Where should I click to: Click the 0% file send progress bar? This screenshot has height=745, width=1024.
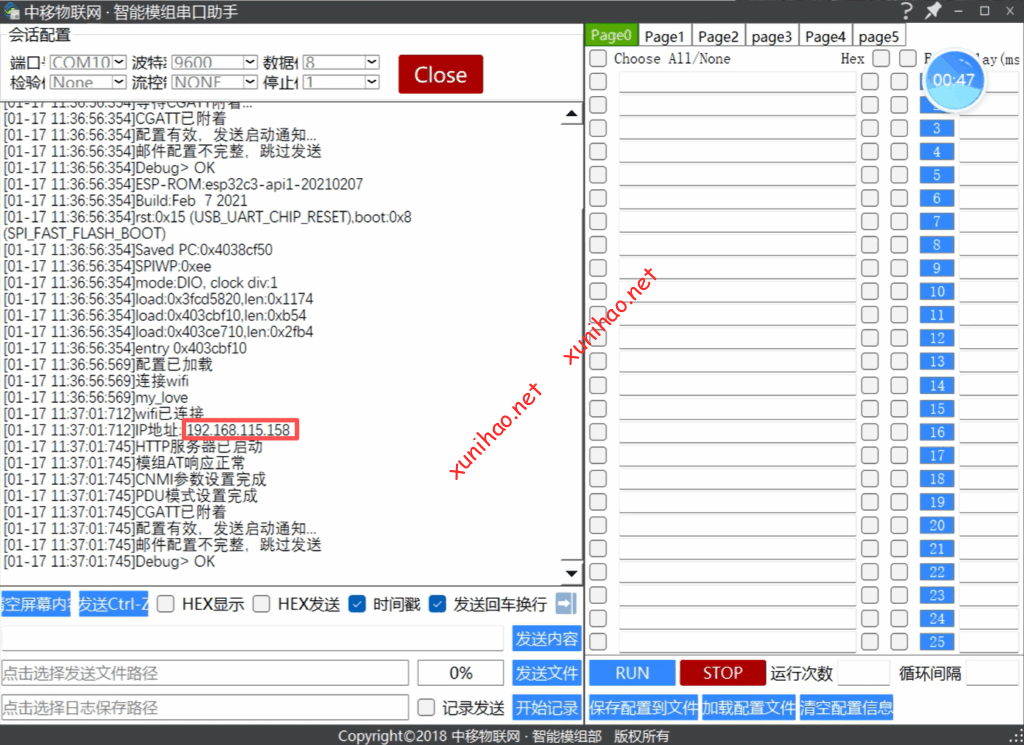click(461, 673)
